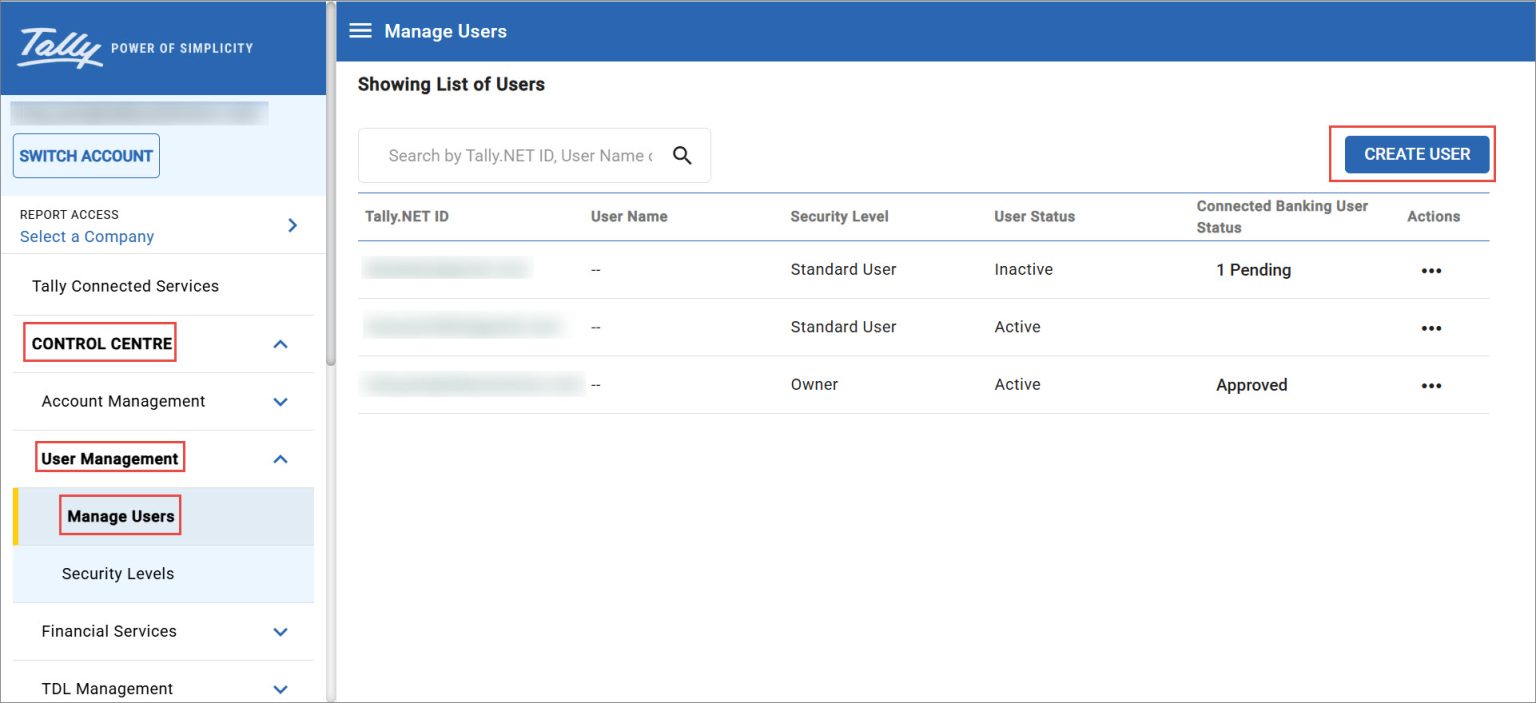Viewport: 1536px width, 703px height.
Task: Click the Create User button
Action: point(1417,154)
